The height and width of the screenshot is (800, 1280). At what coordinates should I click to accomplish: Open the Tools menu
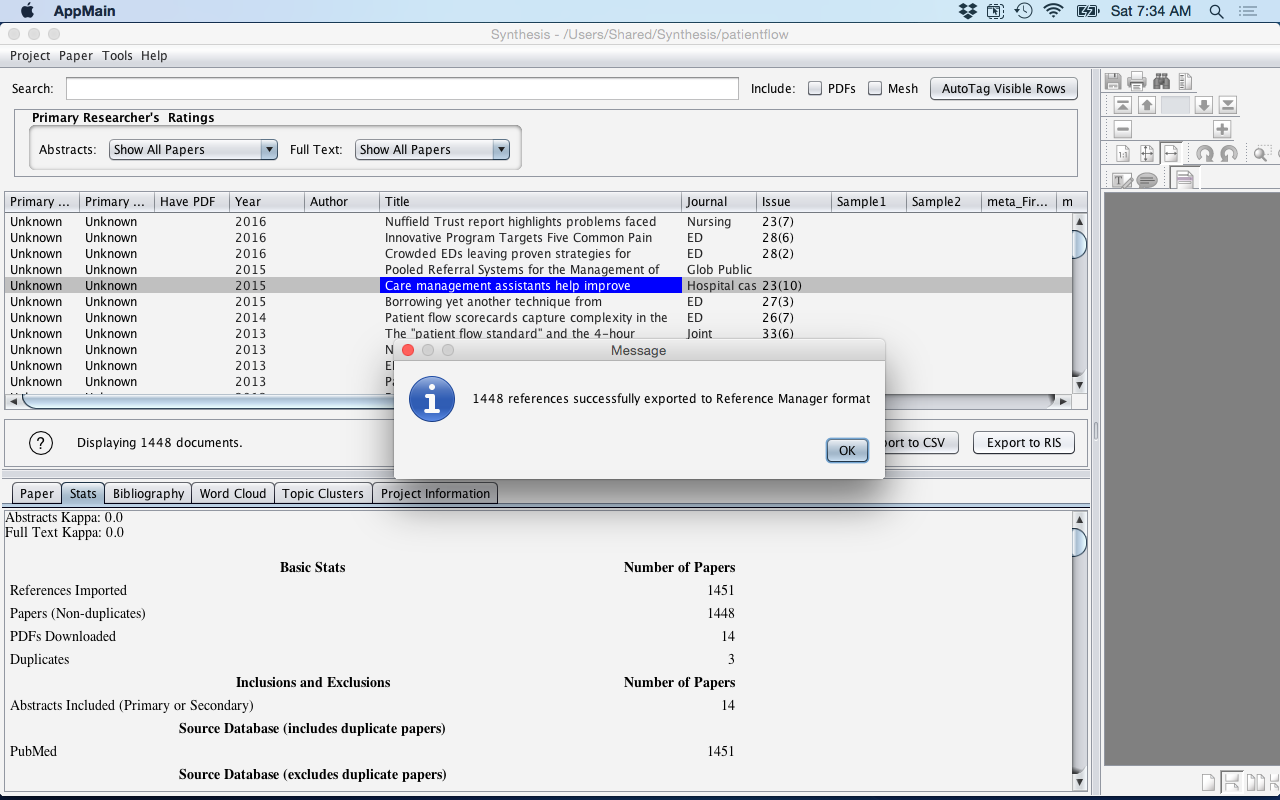click(x=117, y=56)
